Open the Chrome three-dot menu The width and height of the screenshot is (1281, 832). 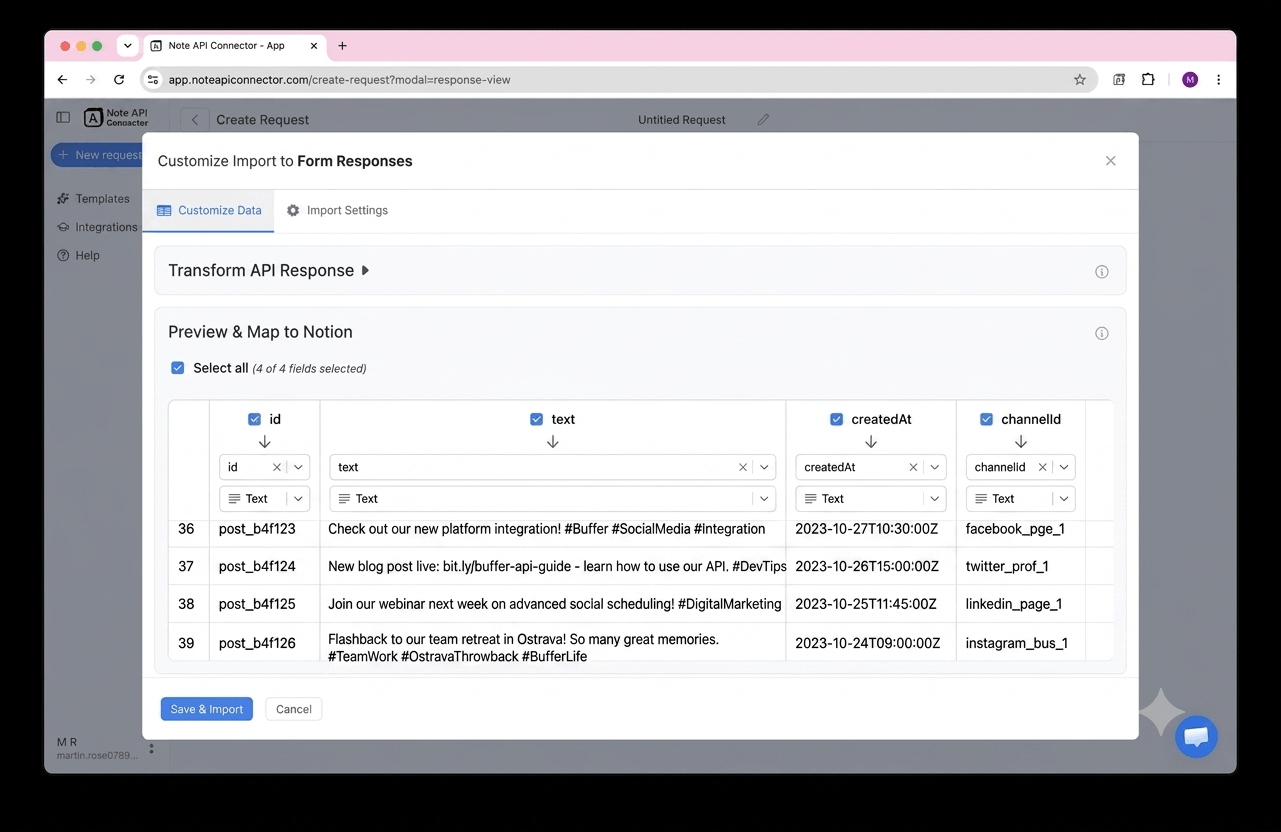pos(1218,80)
